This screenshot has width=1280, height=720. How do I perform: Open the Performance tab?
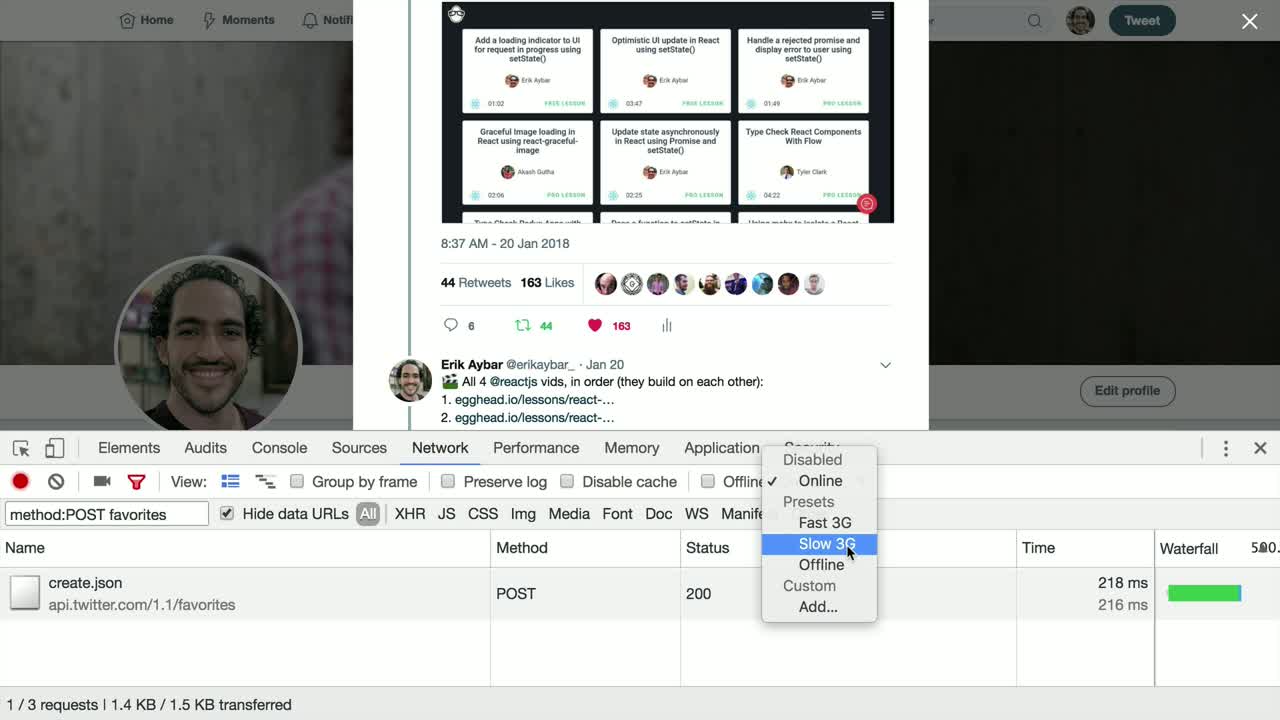coord(535,448)
